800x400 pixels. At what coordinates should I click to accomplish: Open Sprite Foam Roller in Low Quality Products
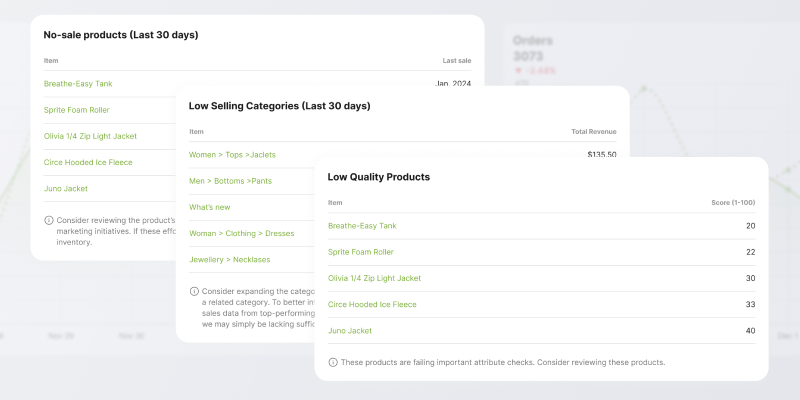coord(361,252)
